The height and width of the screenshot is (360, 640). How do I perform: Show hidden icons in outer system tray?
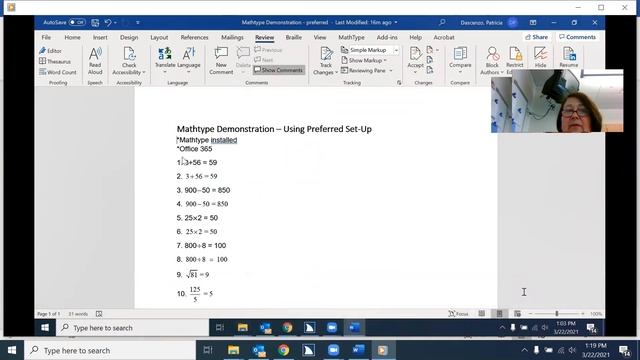[524, 350]
